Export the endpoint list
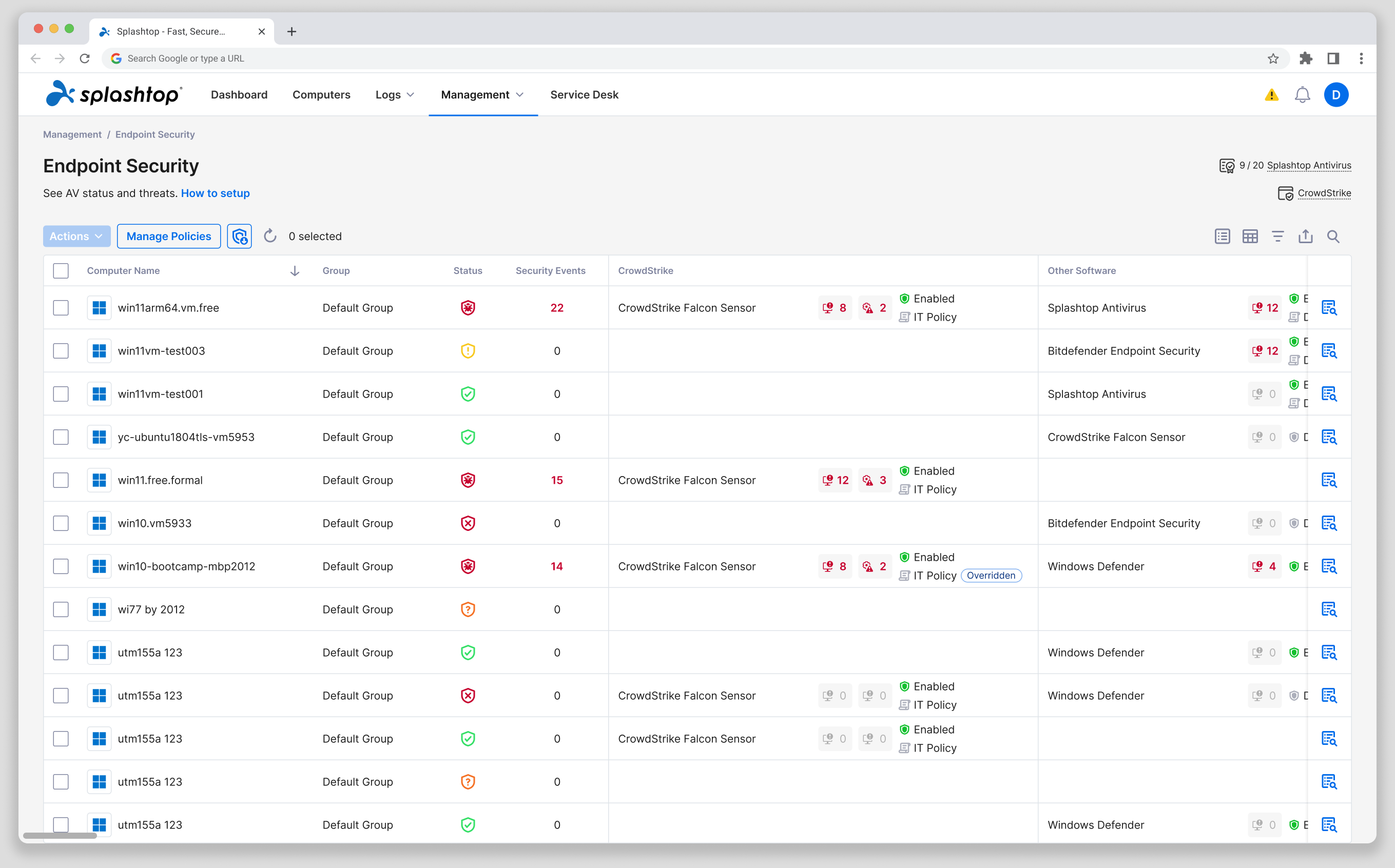This screenshot has width=1395, height=868. click(x=1305, y=236)
